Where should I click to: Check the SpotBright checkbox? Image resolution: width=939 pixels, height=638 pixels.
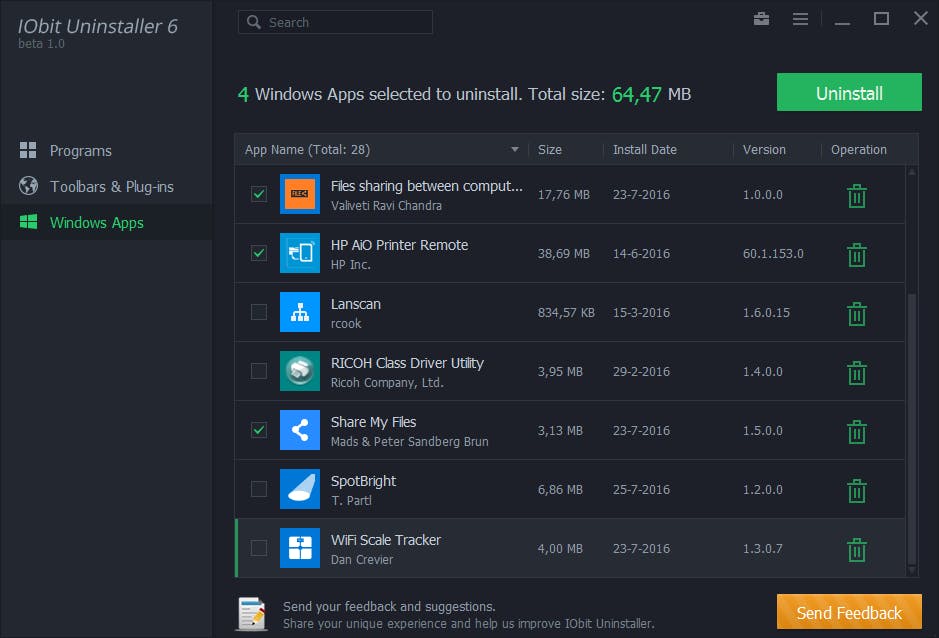click(259, 489)
